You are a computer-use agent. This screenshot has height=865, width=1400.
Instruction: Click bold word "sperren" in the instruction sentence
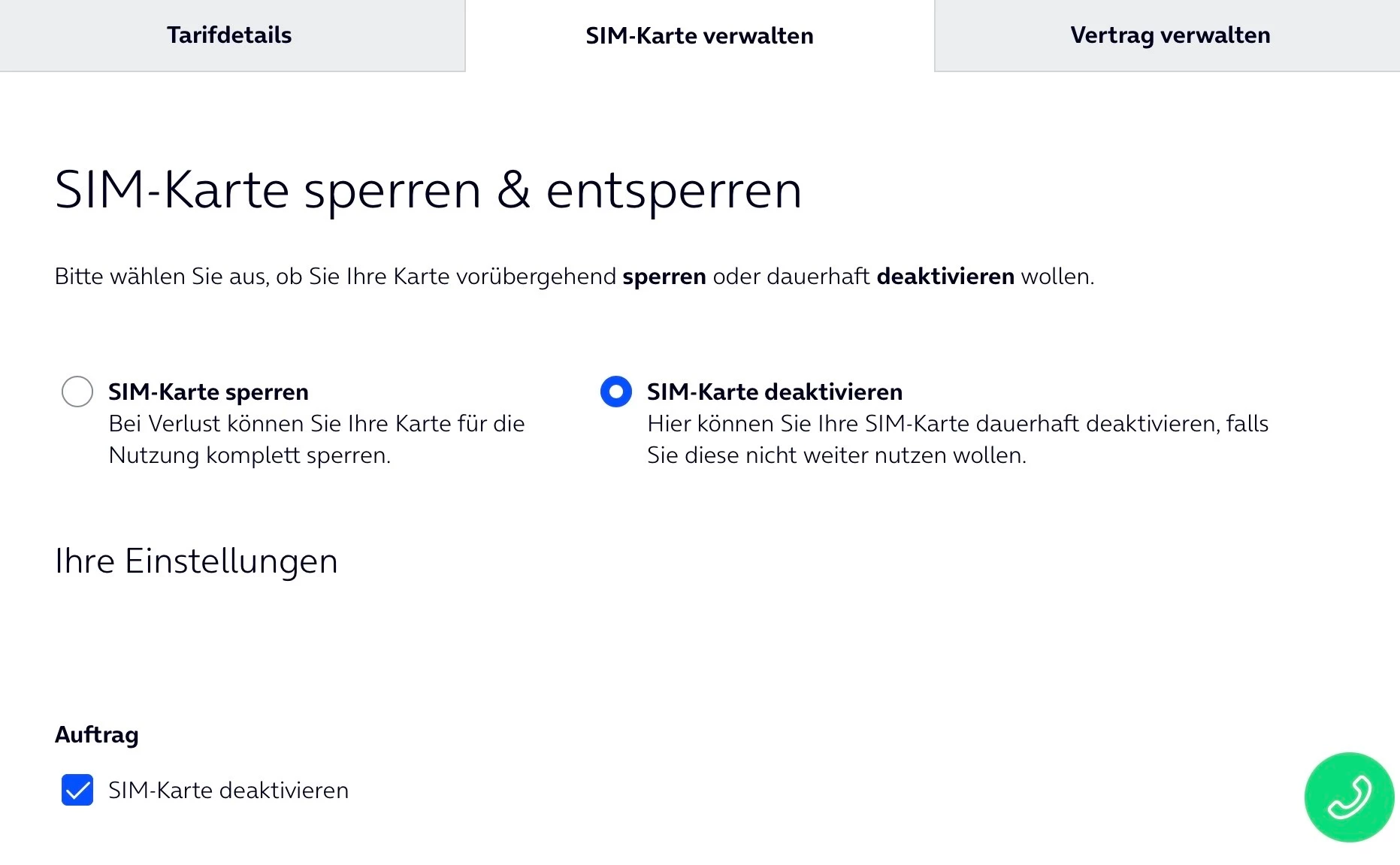tap(664, 277)
